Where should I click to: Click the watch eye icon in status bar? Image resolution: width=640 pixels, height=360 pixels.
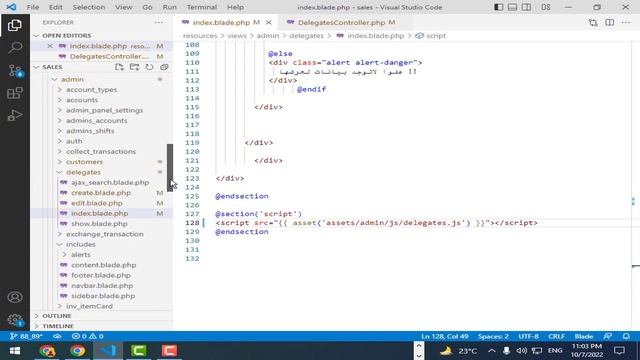tap(57, 336)
